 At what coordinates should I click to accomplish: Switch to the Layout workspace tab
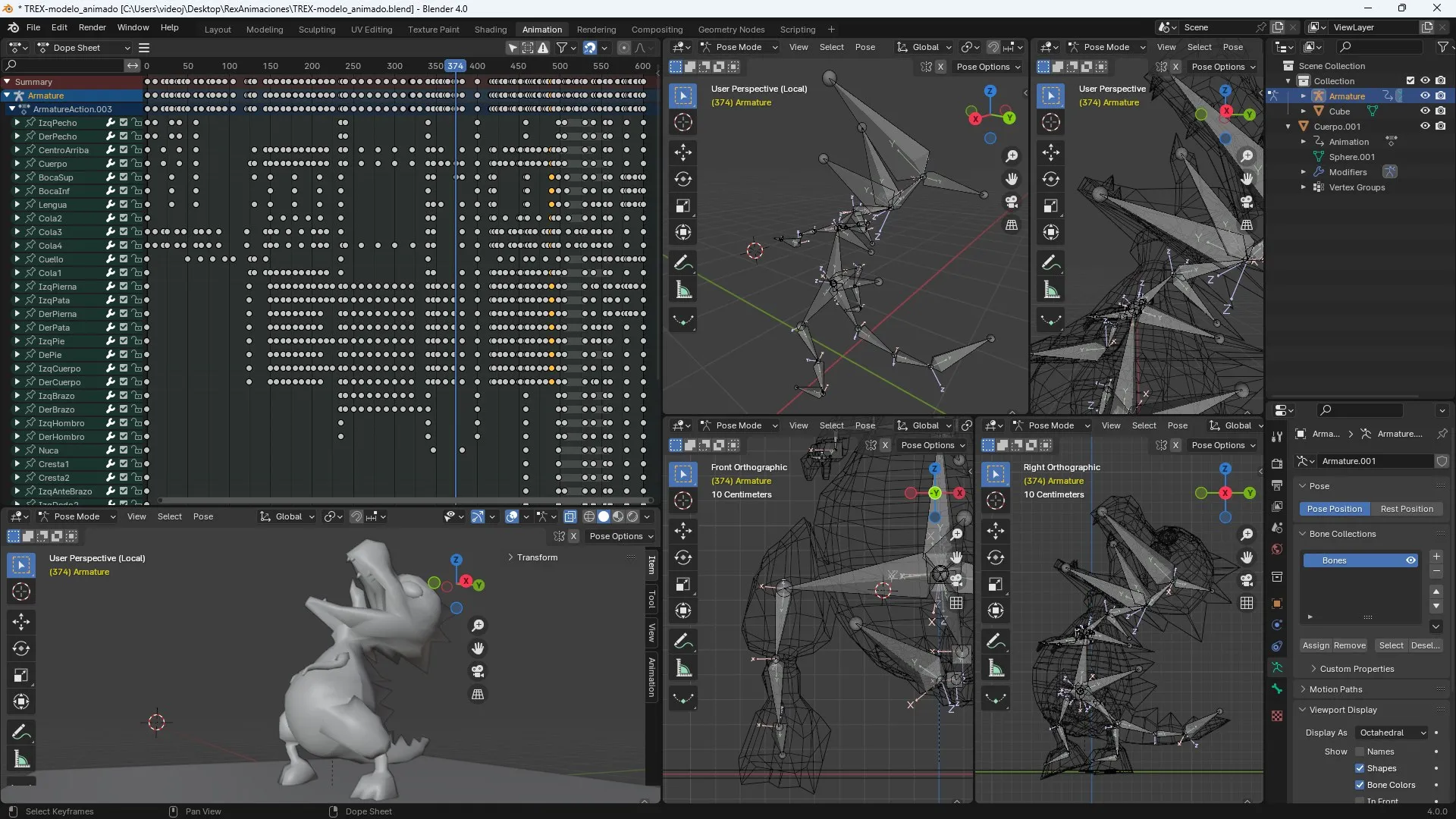pos(218,30)
